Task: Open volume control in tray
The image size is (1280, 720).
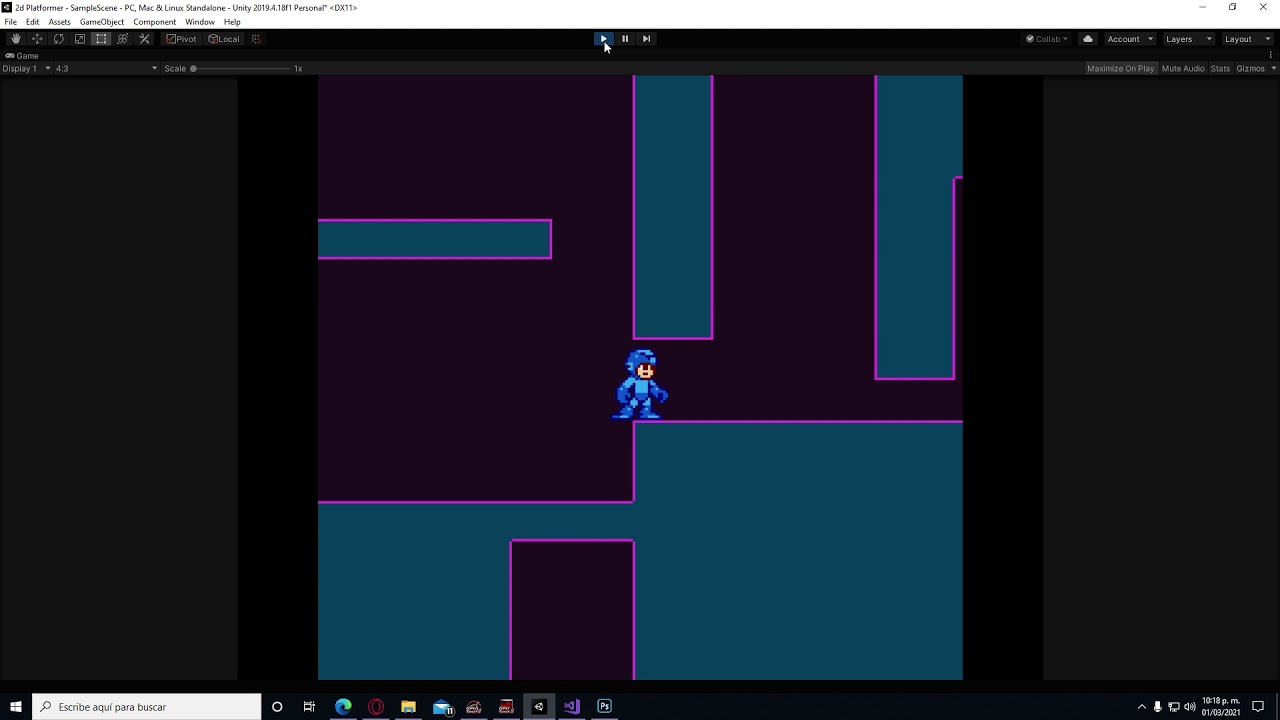Action: click(x=1190, y=707)
